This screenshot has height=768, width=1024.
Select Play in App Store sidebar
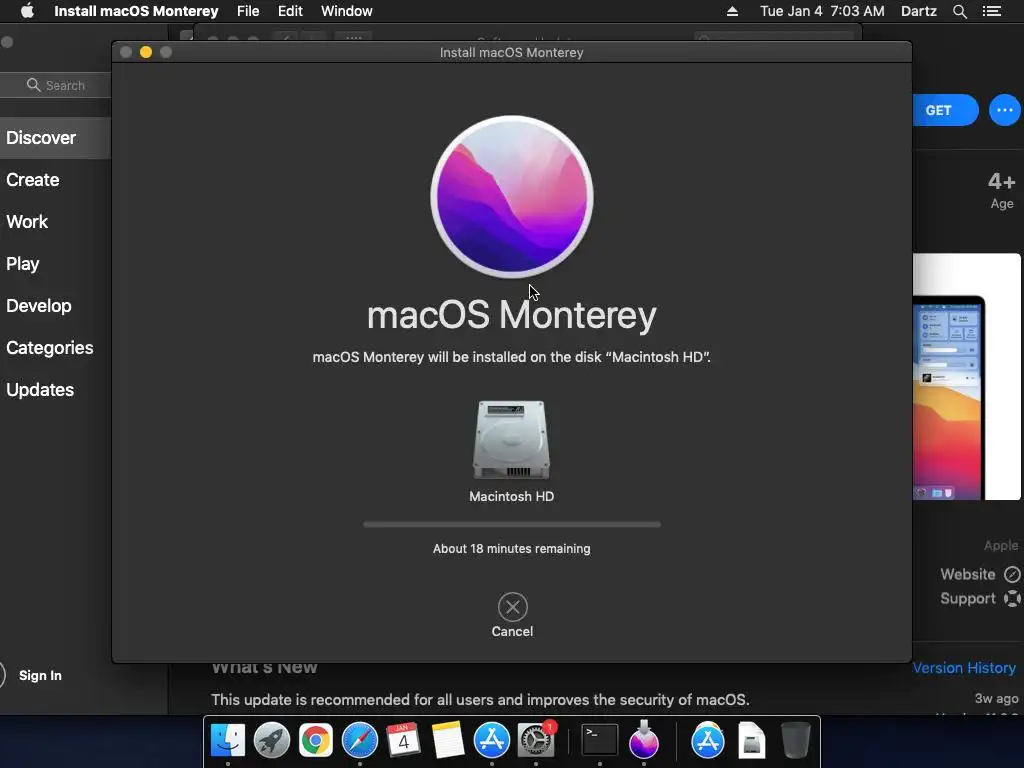[x=23, y=264]
